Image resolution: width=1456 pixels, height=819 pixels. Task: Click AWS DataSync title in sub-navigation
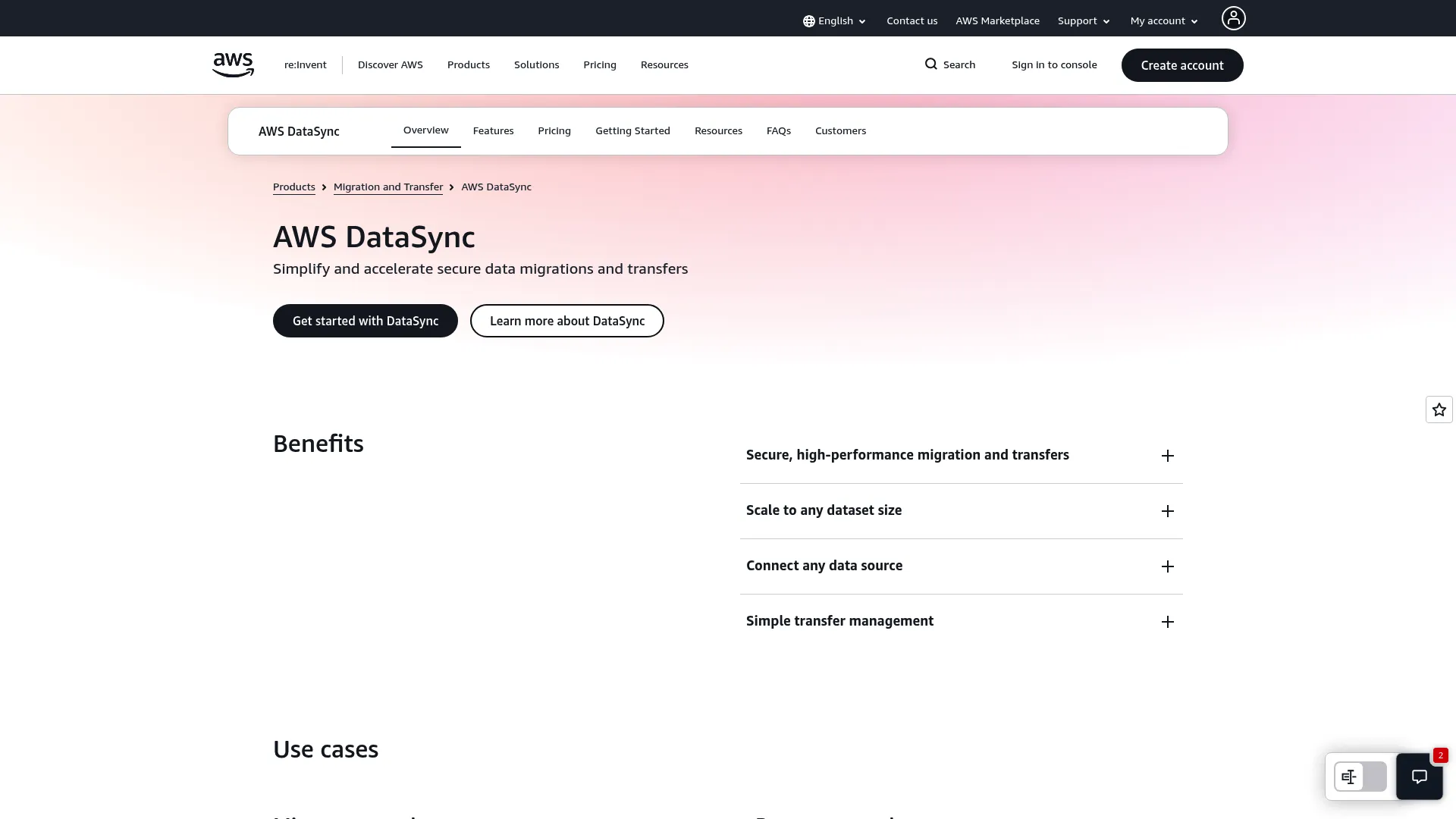[x=299, y=131]
